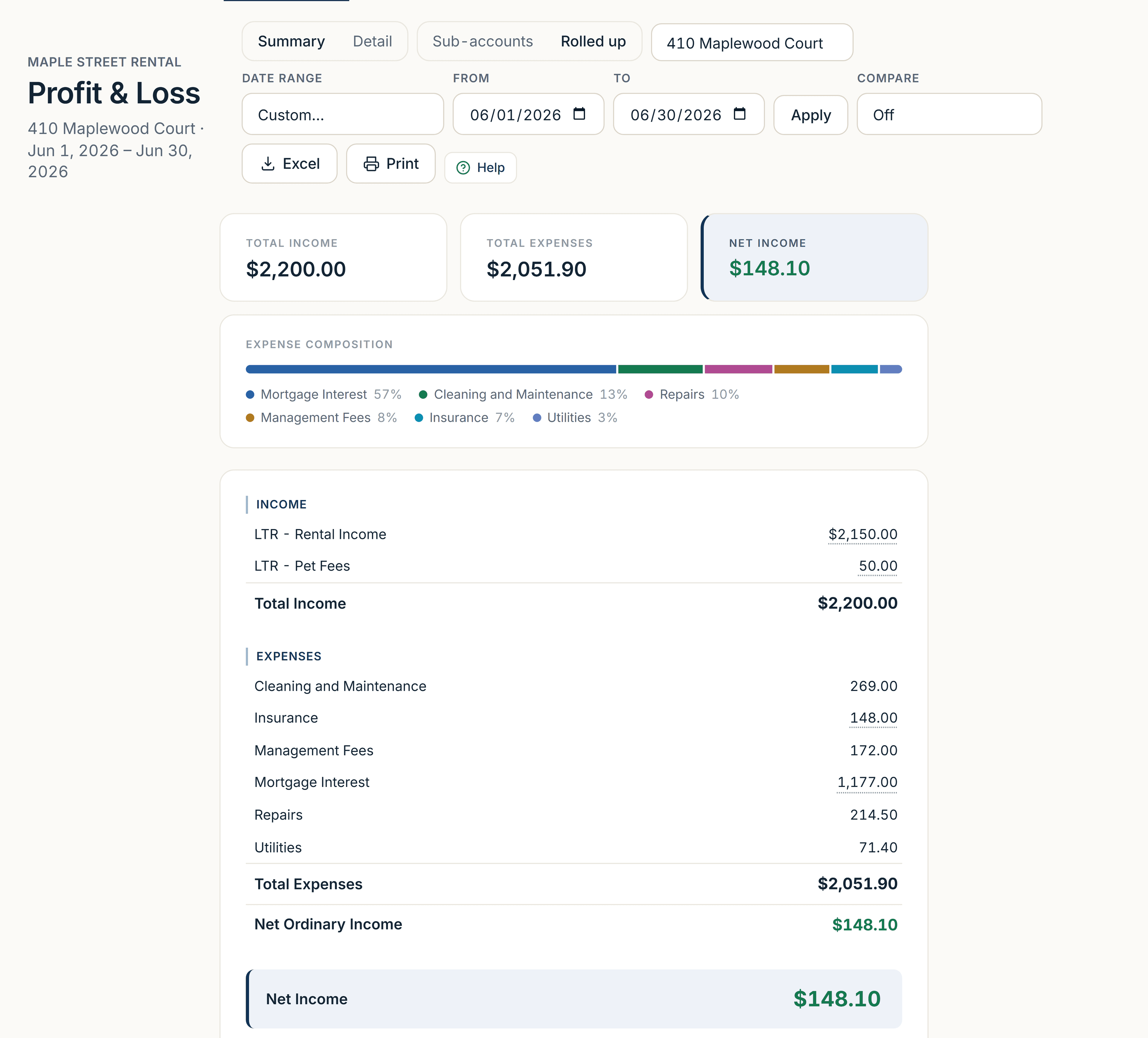Image resolution: width=1148 pixels, height=1038 pixels.
Task: Click the Total Income summary card
Action: coord(333,257)
